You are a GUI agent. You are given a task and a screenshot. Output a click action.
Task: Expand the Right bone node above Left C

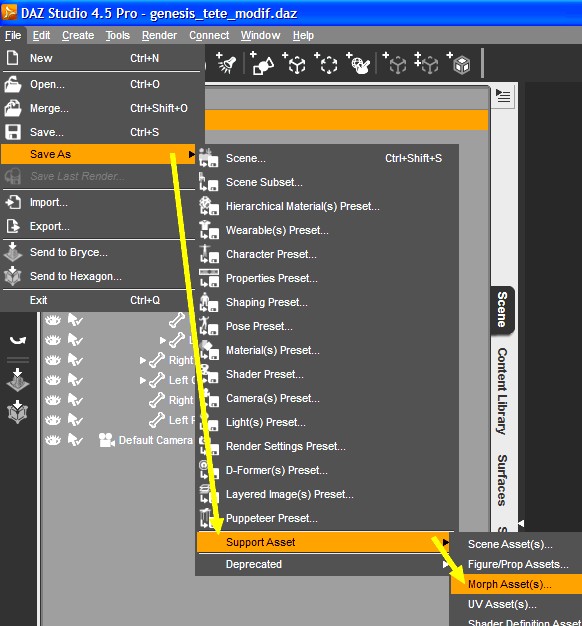pos(143,360)
